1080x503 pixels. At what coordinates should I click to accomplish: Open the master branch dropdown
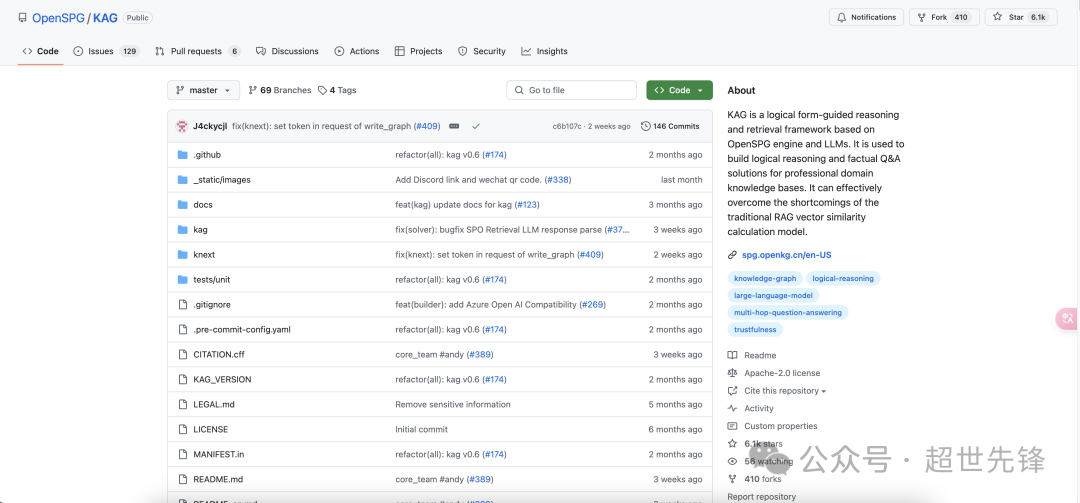point(203,90)
